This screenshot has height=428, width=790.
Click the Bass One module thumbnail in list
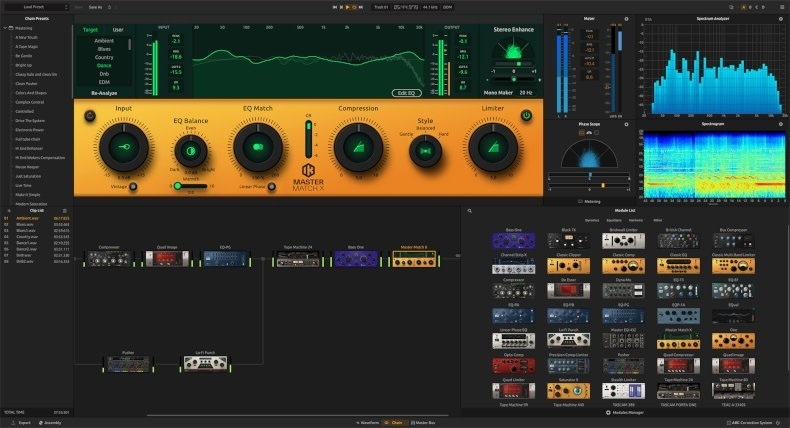point(514,241)
